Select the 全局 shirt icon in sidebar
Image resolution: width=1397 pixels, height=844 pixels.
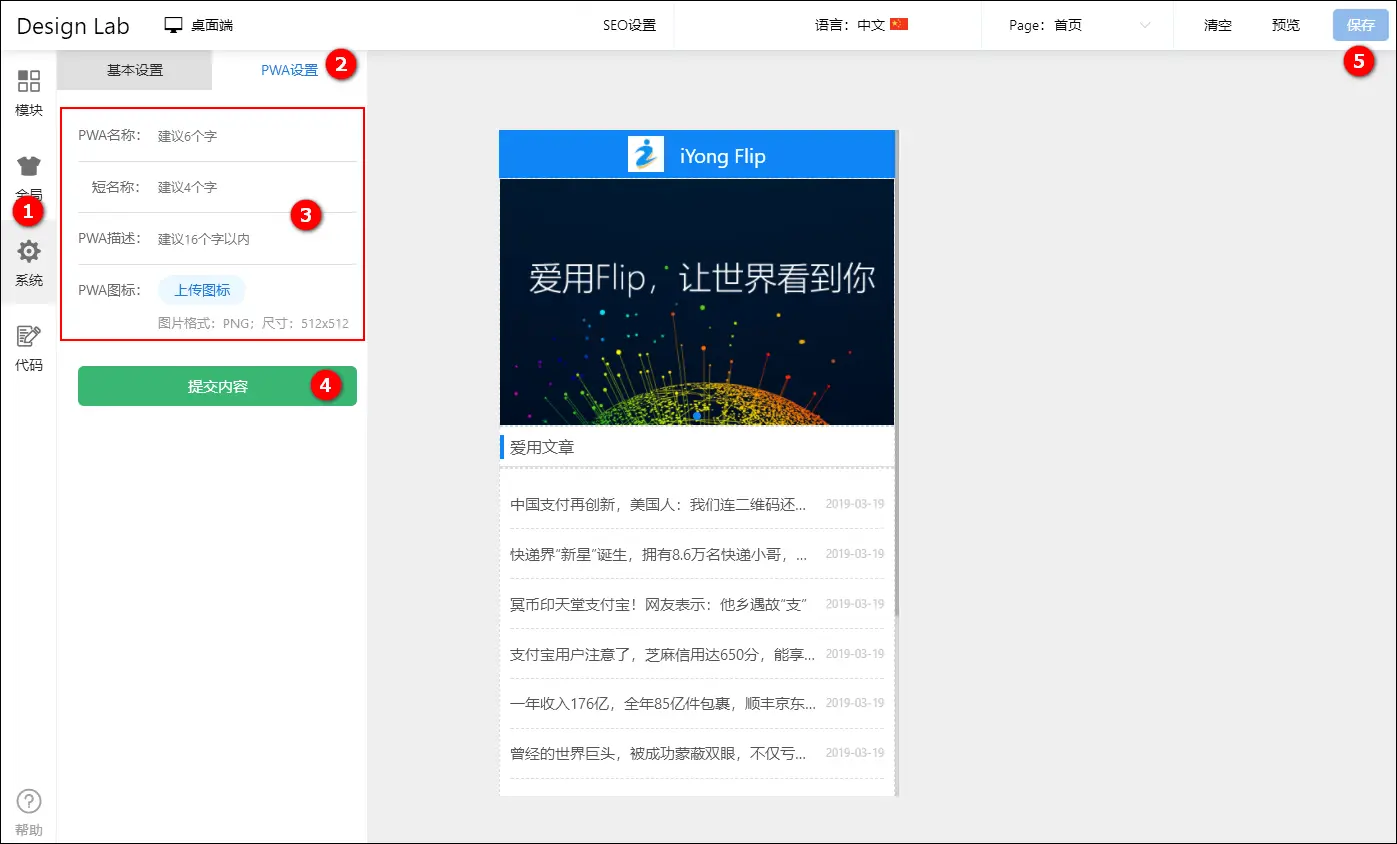coord(29,166)
